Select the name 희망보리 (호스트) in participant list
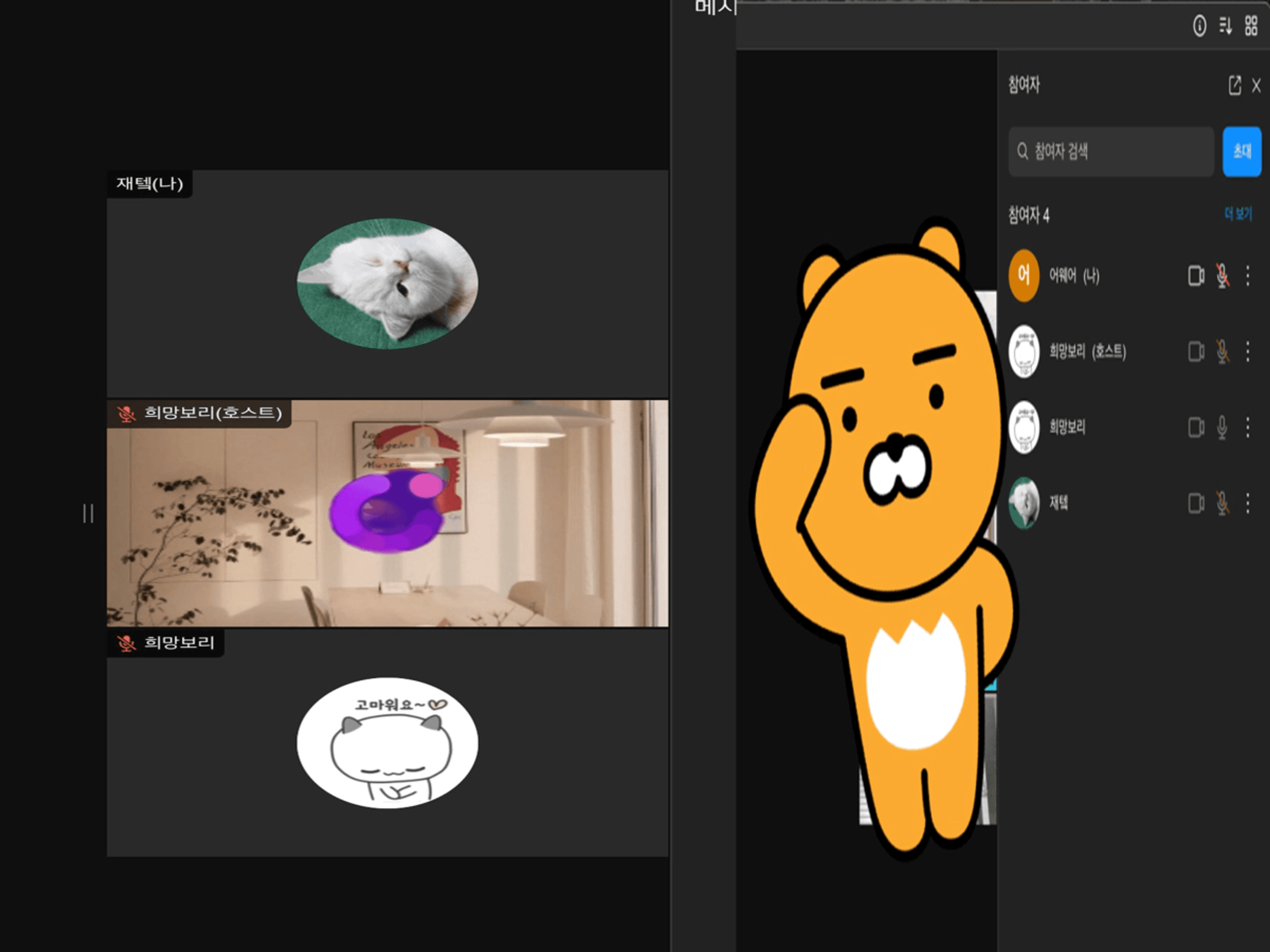This screenshot has height=952, width=1270. pos(1087,351)
